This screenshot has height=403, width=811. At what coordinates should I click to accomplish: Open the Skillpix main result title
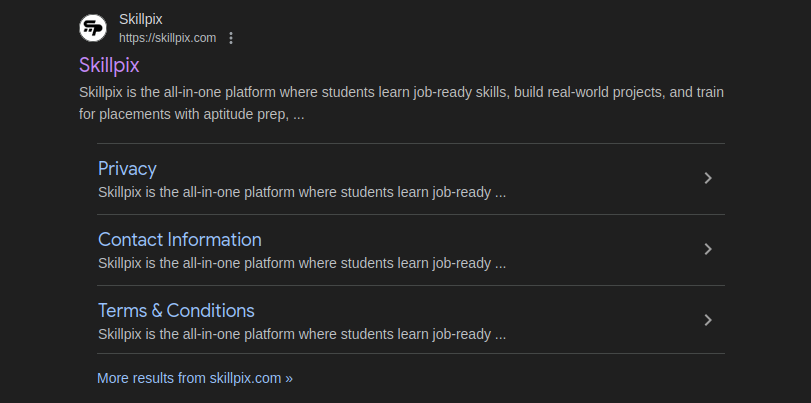tap(109, 65)
